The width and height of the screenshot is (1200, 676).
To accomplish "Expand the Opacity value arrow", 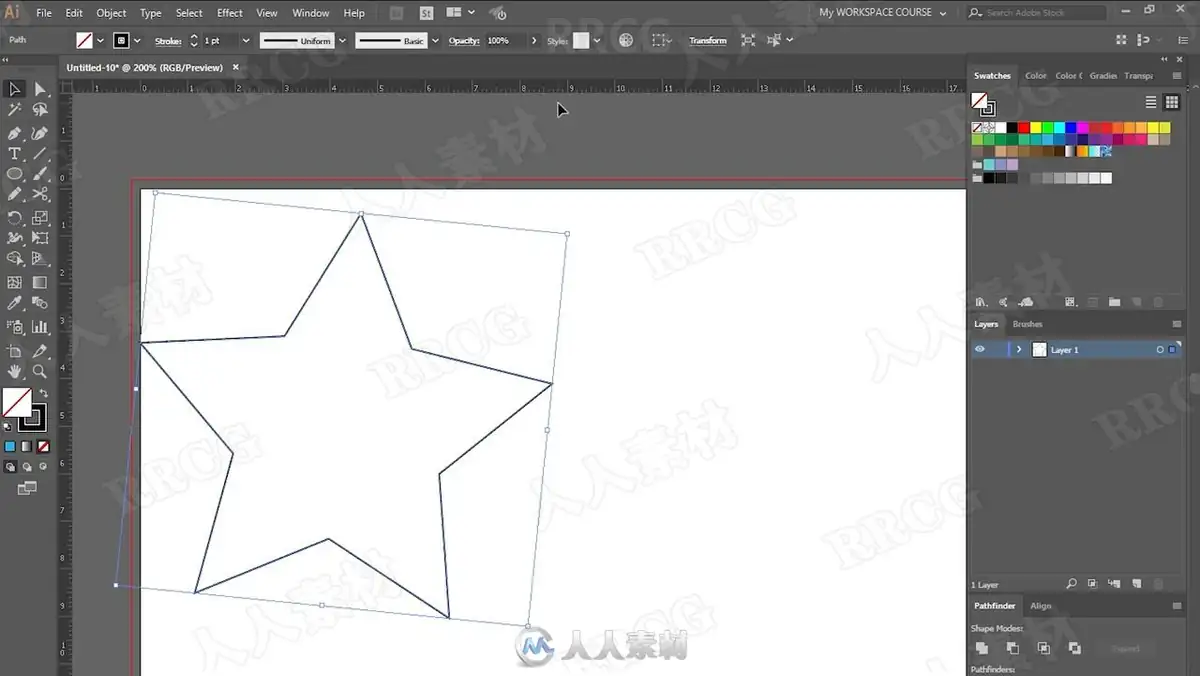I will pos(534,41).
